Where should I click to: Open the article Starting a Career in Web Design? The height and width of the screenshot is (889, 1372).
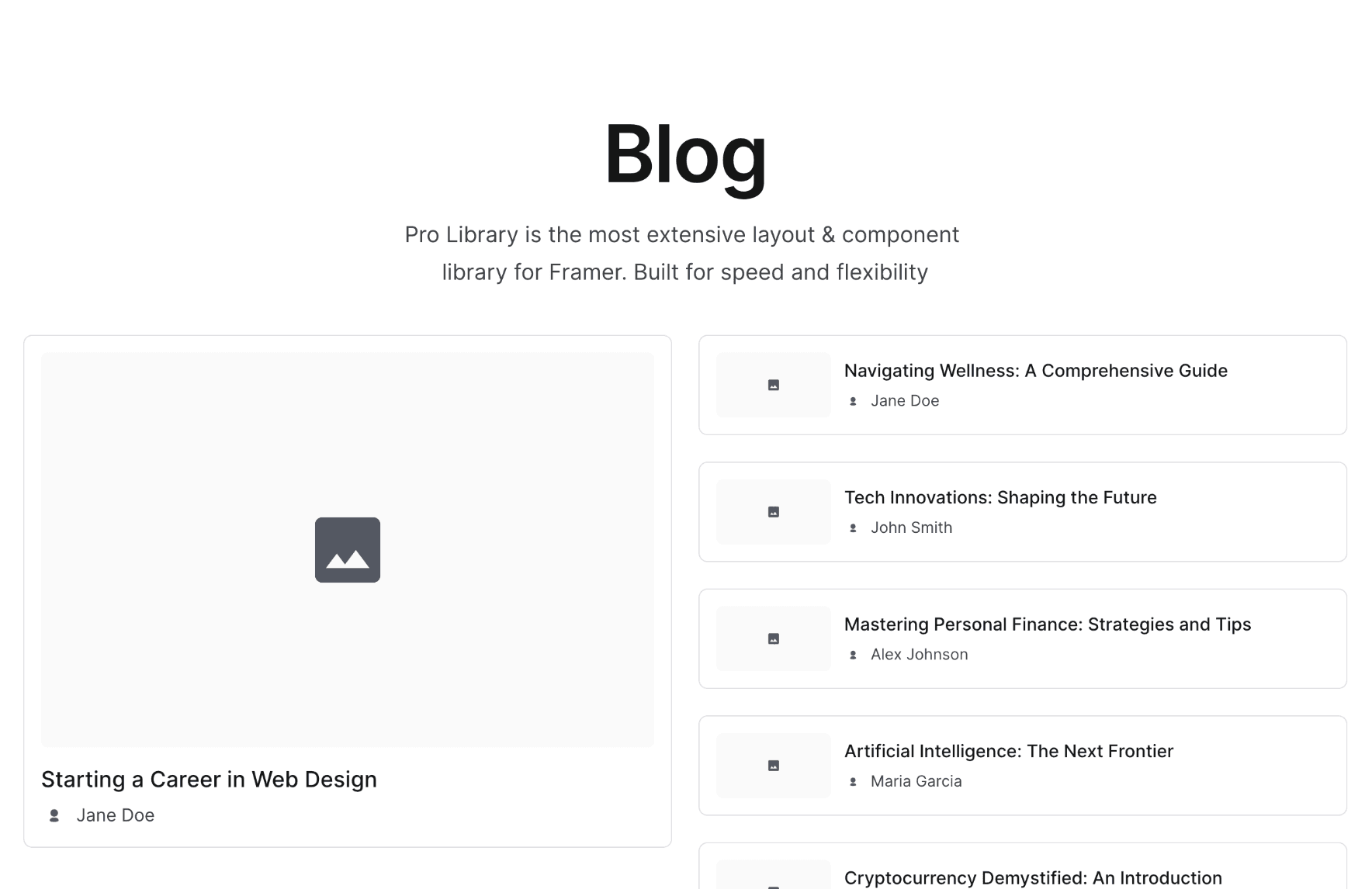pyautogui.click(x=210, y=779)
